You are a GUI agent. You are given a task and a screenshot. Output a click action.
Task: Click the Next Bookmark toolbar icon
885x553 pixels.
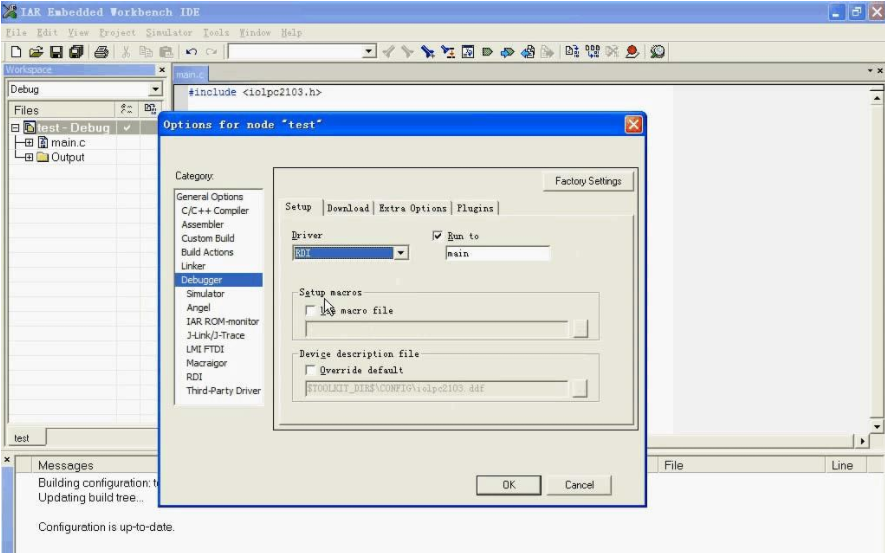tap(507, 52)
